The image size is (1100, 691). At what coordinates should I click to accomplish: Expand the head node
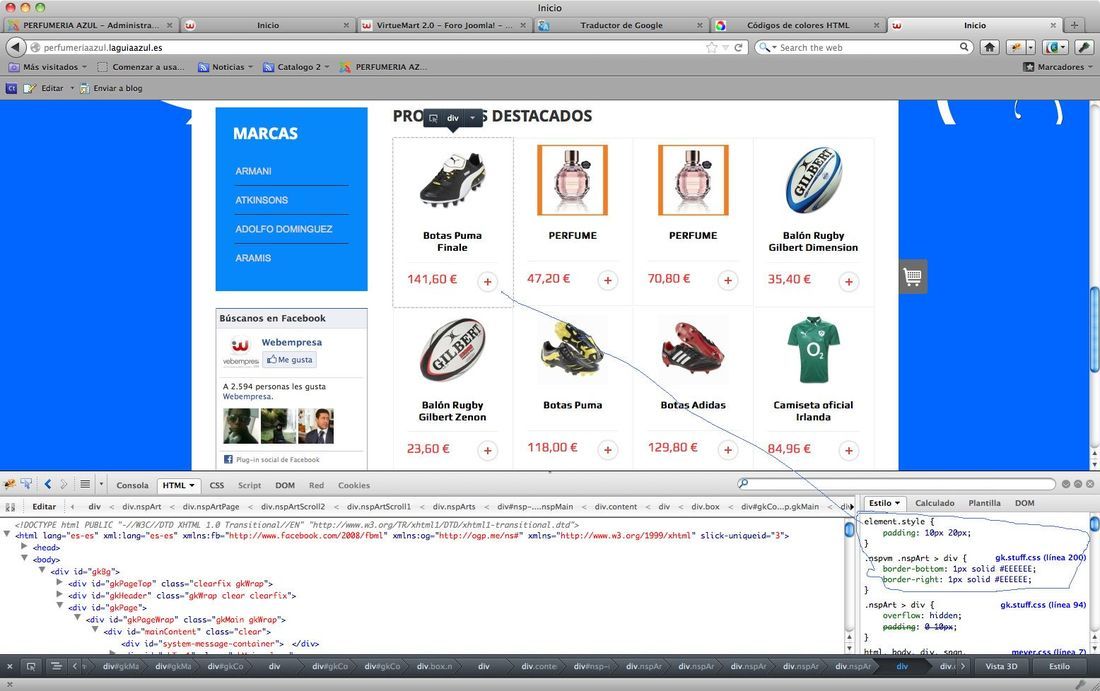(x=24, y=546)
